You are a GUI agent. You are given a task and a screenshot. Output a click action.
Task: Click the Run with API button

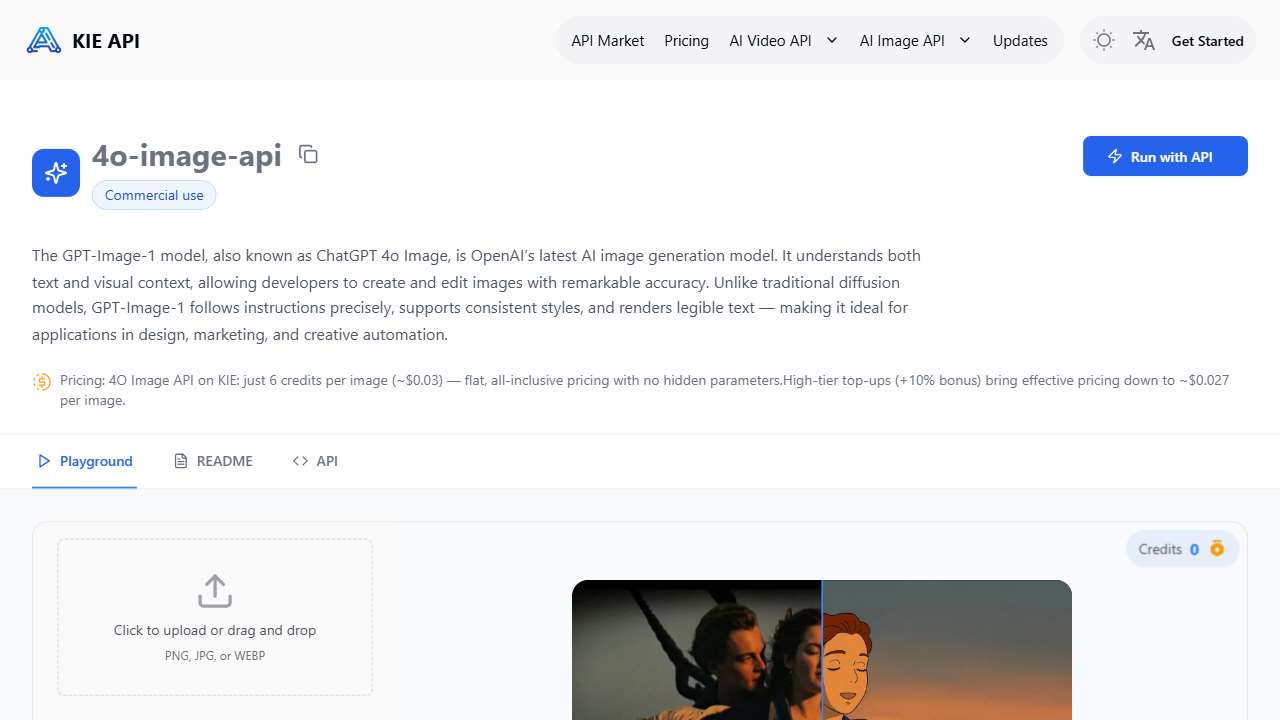(1165, 156)
